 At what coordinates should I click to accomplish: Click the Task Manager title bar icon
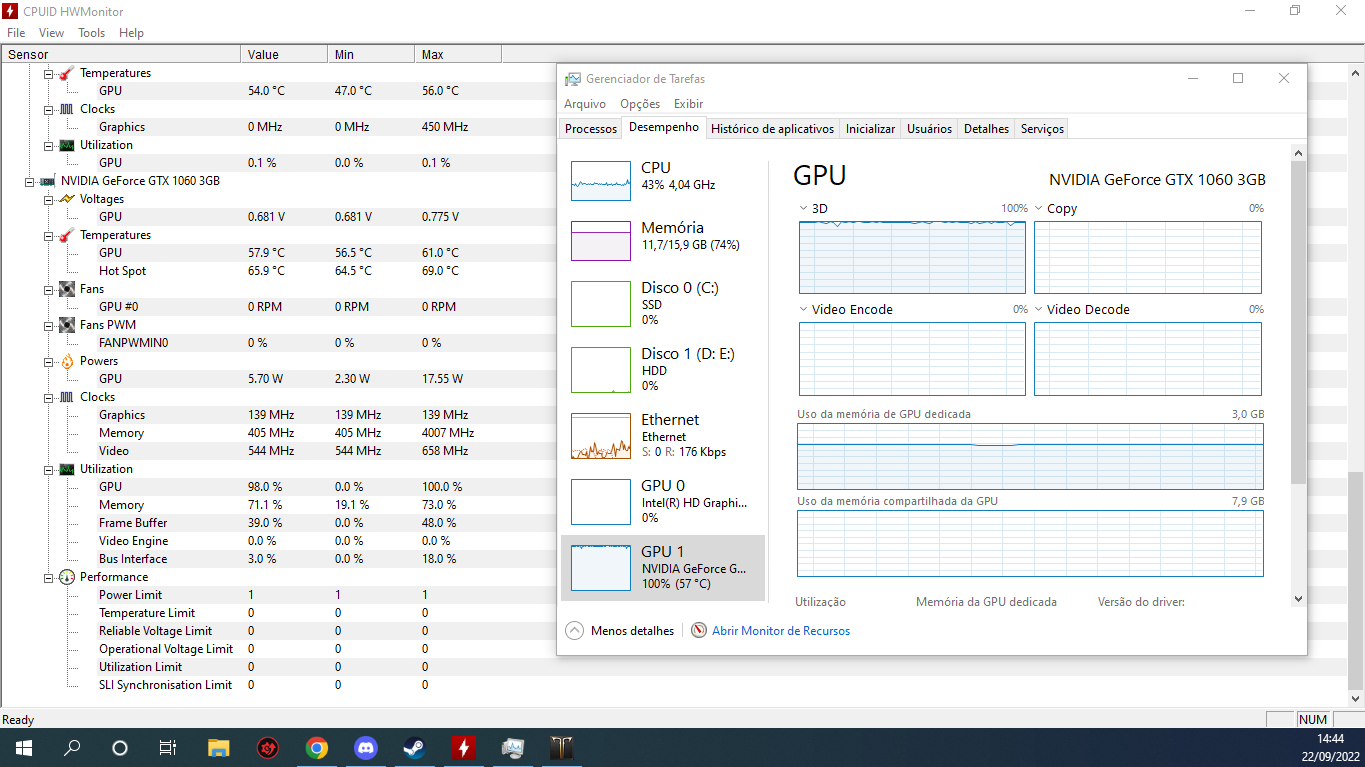coord(573,79)
